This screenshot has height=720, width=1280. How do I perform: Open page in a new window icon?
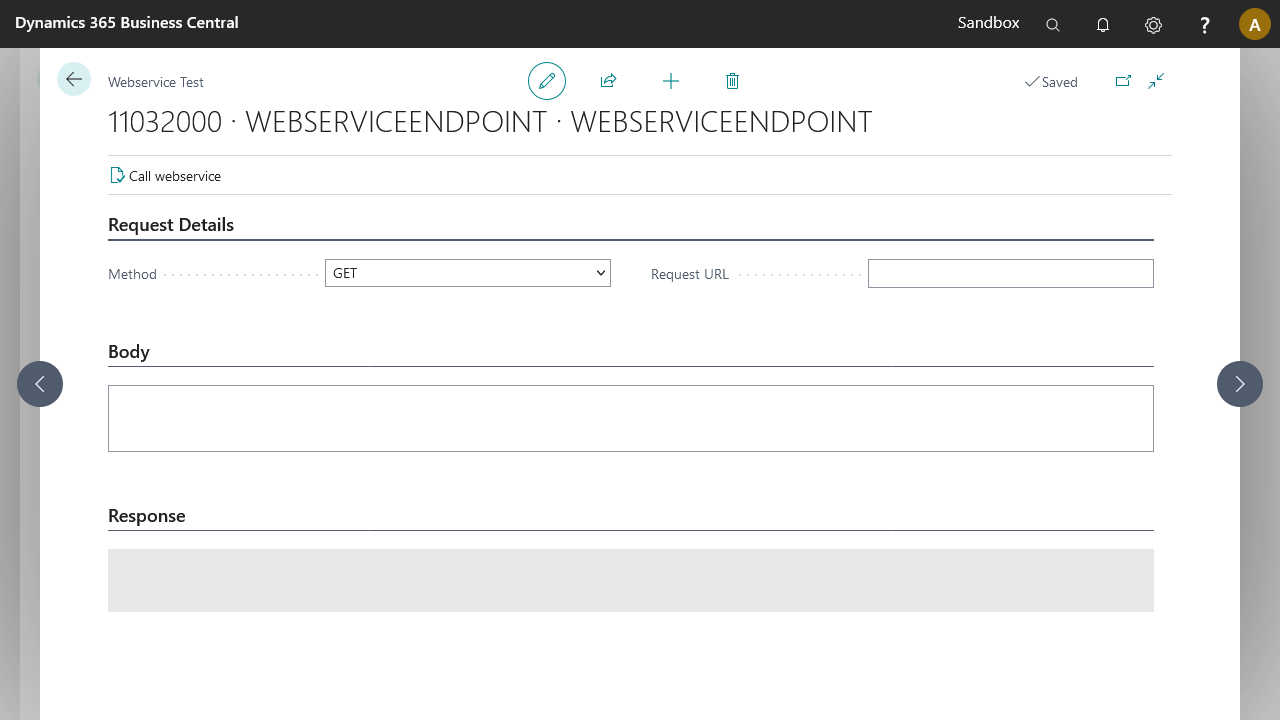(1123, 81)
